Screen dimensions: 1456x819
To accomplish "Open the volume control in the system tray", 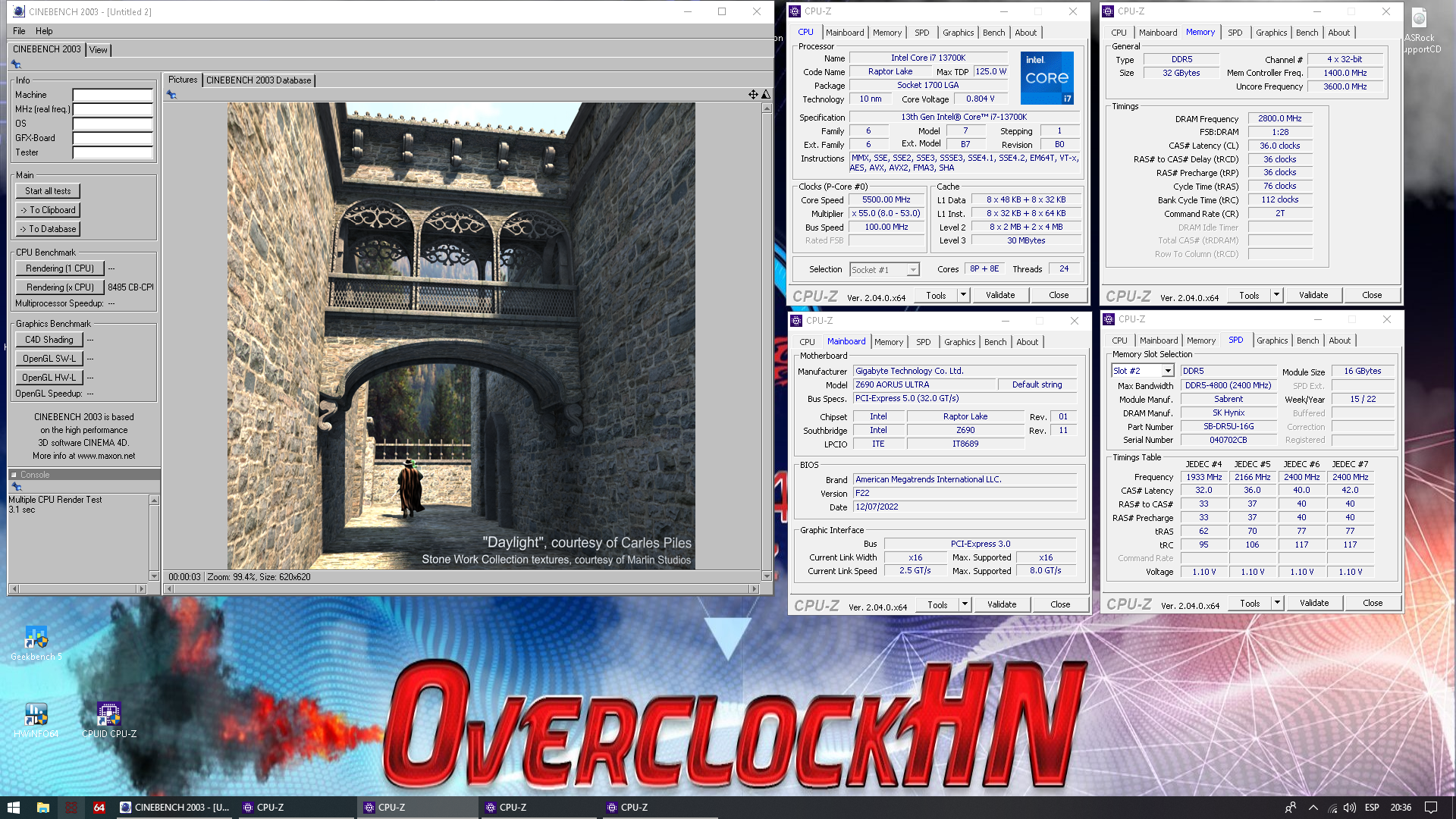I will [x=1350, y=808].
